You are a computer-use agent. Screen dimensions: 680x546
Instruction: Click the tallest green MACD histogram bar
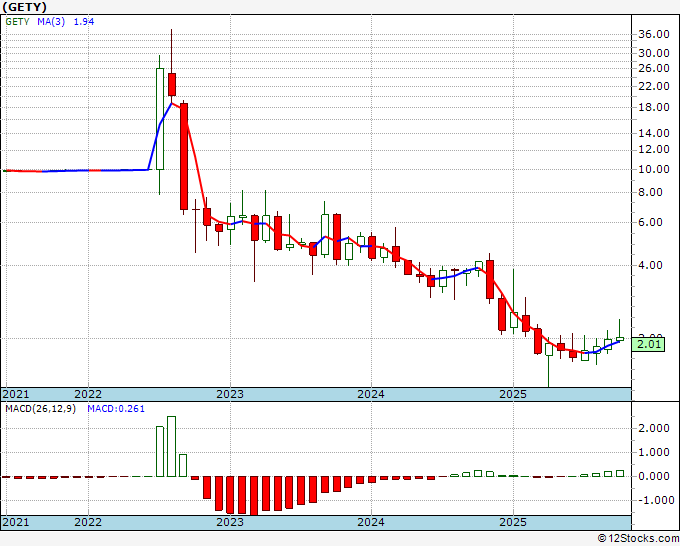(x=171, y=446)
